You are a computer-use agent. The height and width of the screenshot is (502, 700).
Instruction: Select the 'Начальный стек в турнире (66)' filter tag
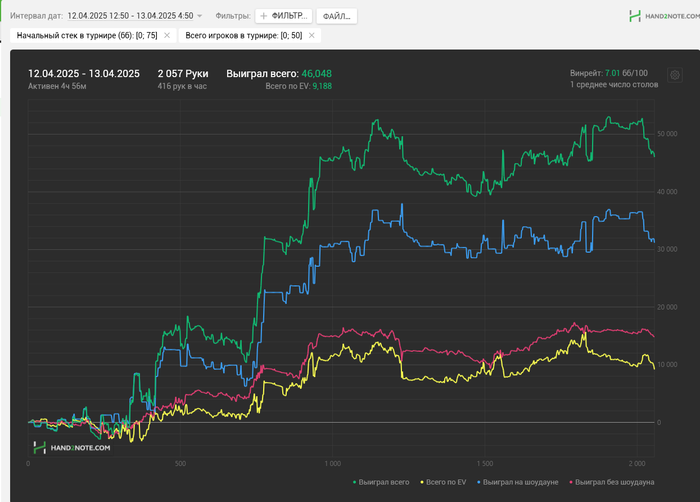click(87, 35)
